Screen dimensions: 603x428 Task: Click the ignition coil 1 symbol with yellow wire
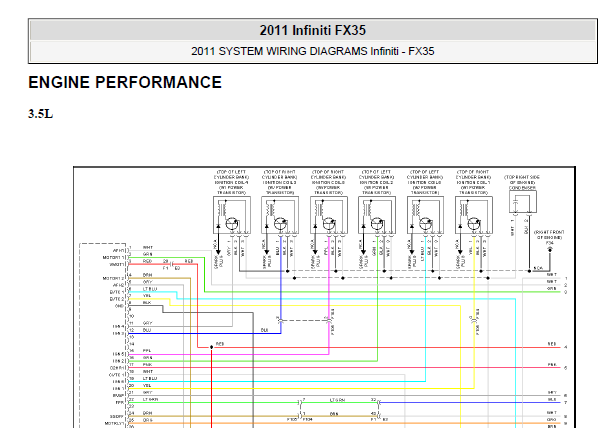(474, 215)
